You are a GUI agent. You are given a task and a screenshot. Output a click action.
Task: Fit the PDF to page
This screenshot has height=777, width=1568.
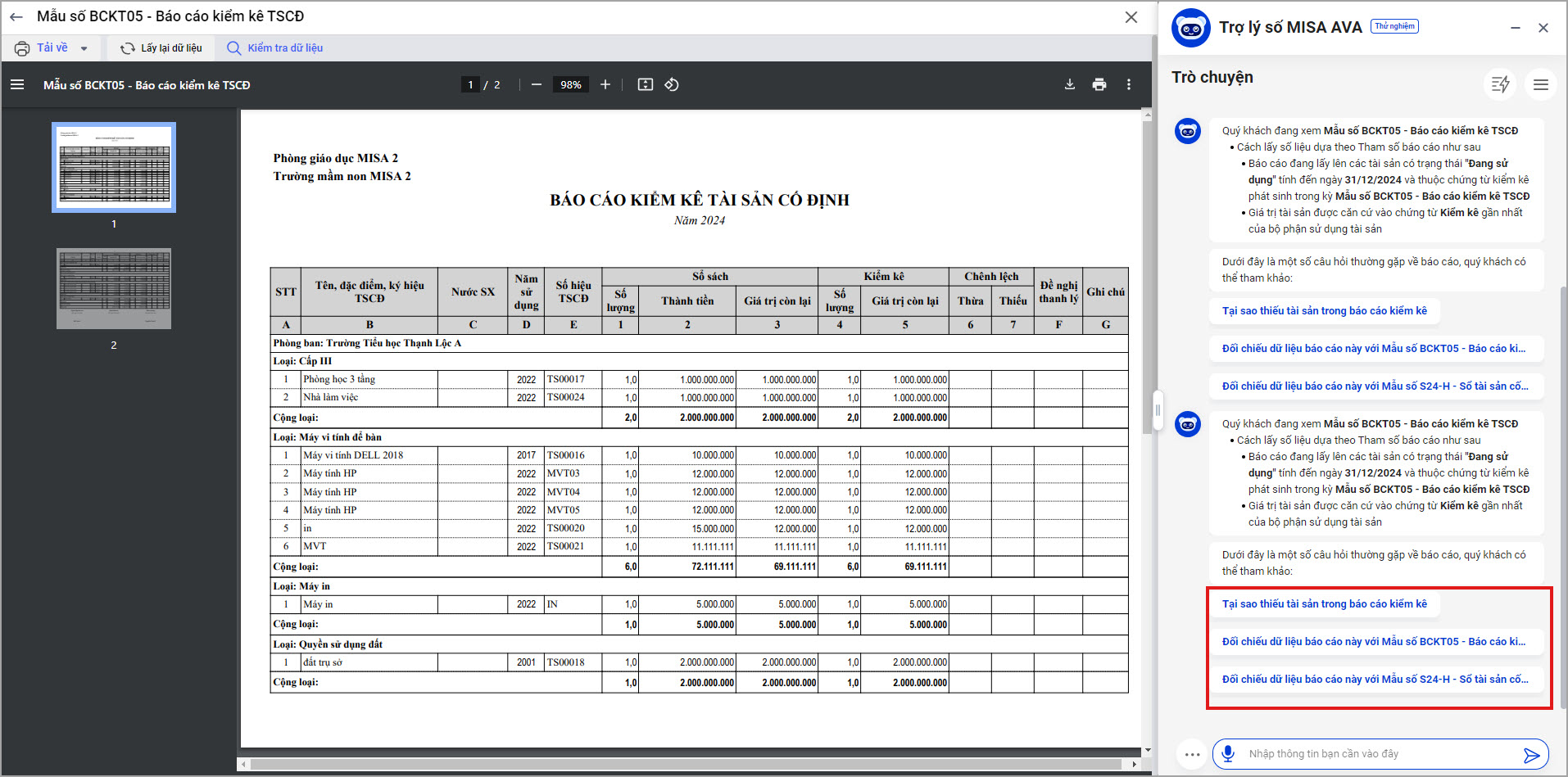646,84
